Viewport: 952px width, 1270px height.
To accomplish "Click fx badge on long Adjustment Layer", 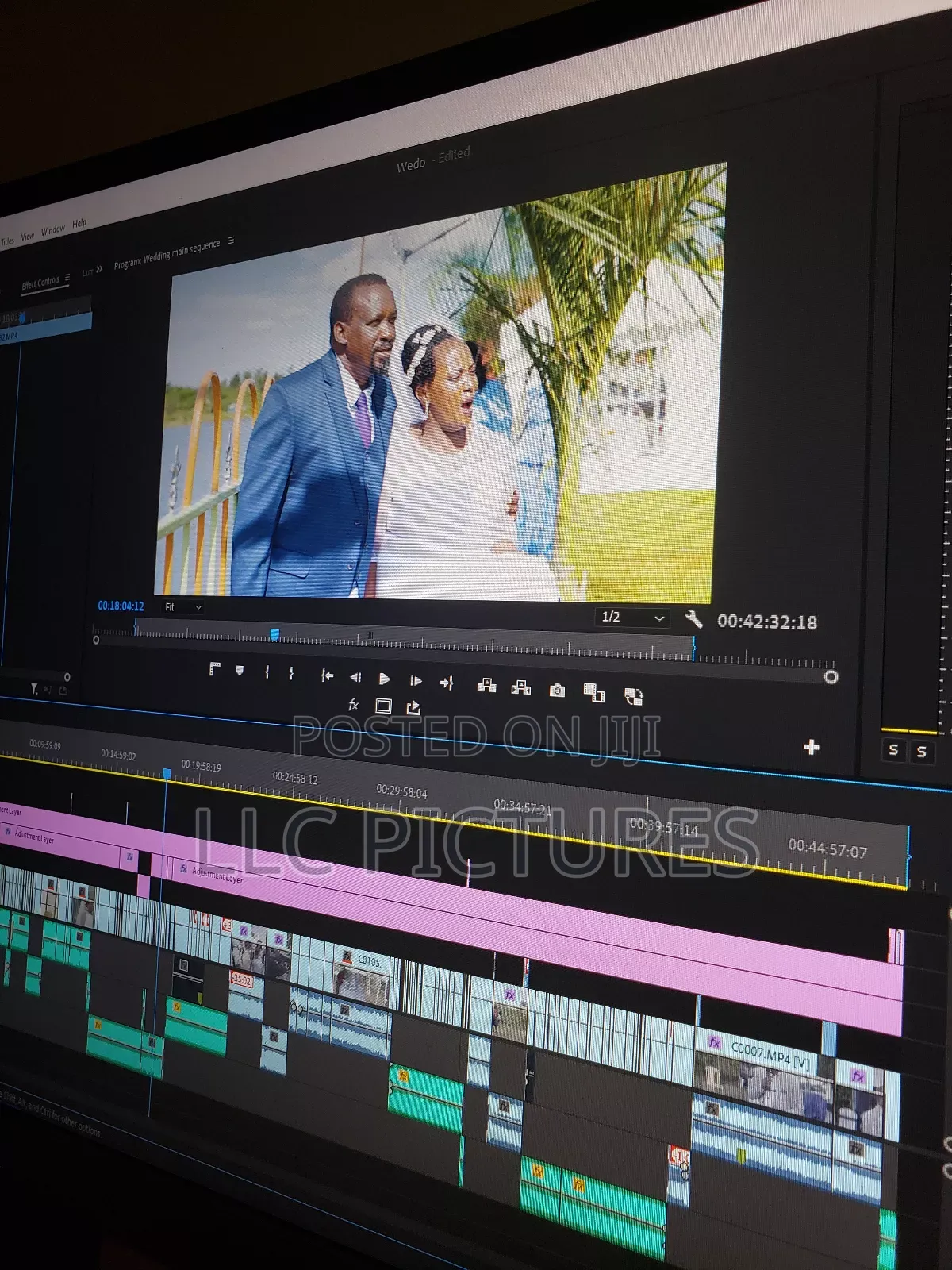I will tap(183, 868).
